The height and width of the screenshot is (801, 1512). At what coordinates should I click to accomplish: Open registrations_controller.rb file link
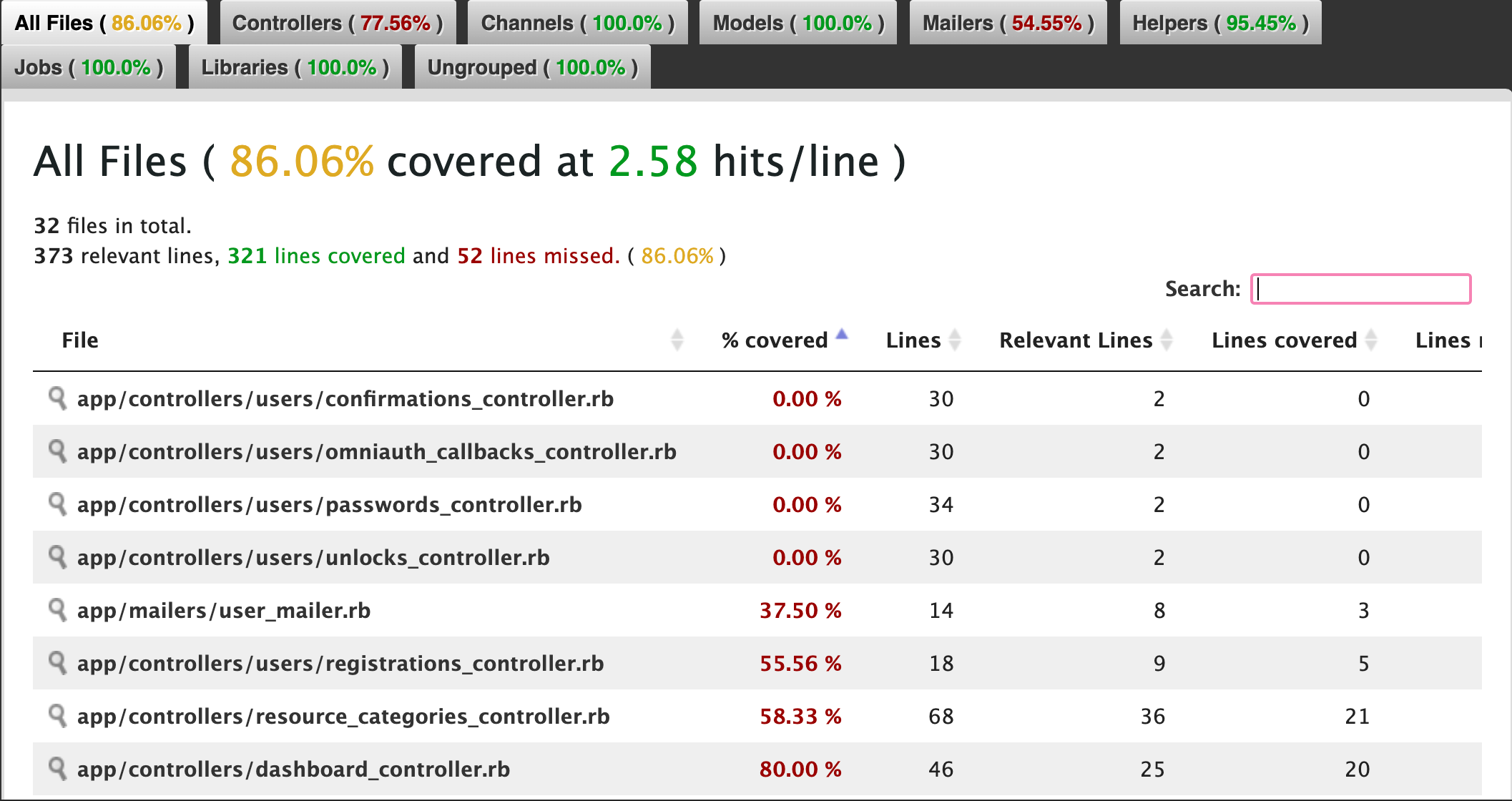click(x=340, y=663)
